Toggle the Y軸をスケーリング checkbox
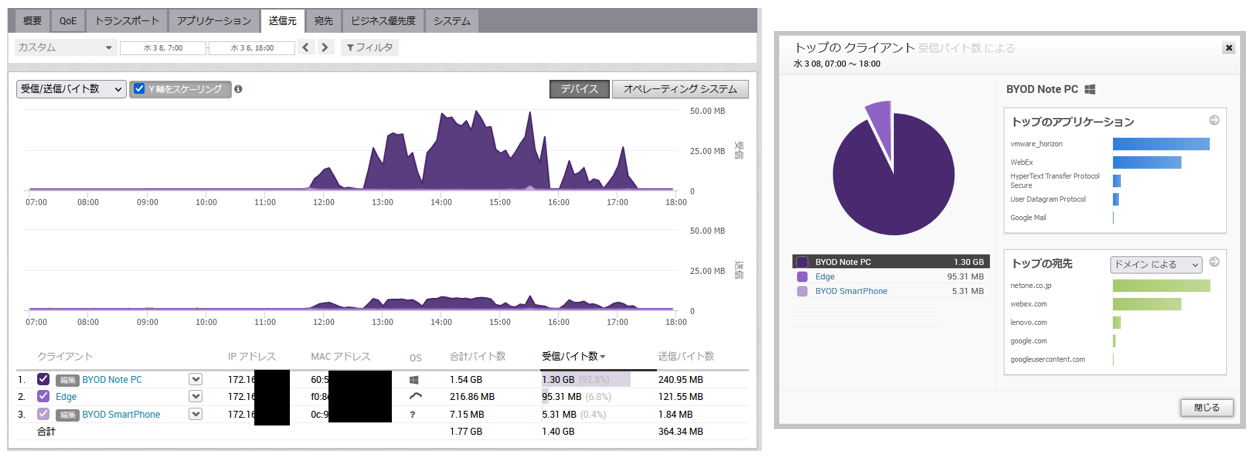 140,89
